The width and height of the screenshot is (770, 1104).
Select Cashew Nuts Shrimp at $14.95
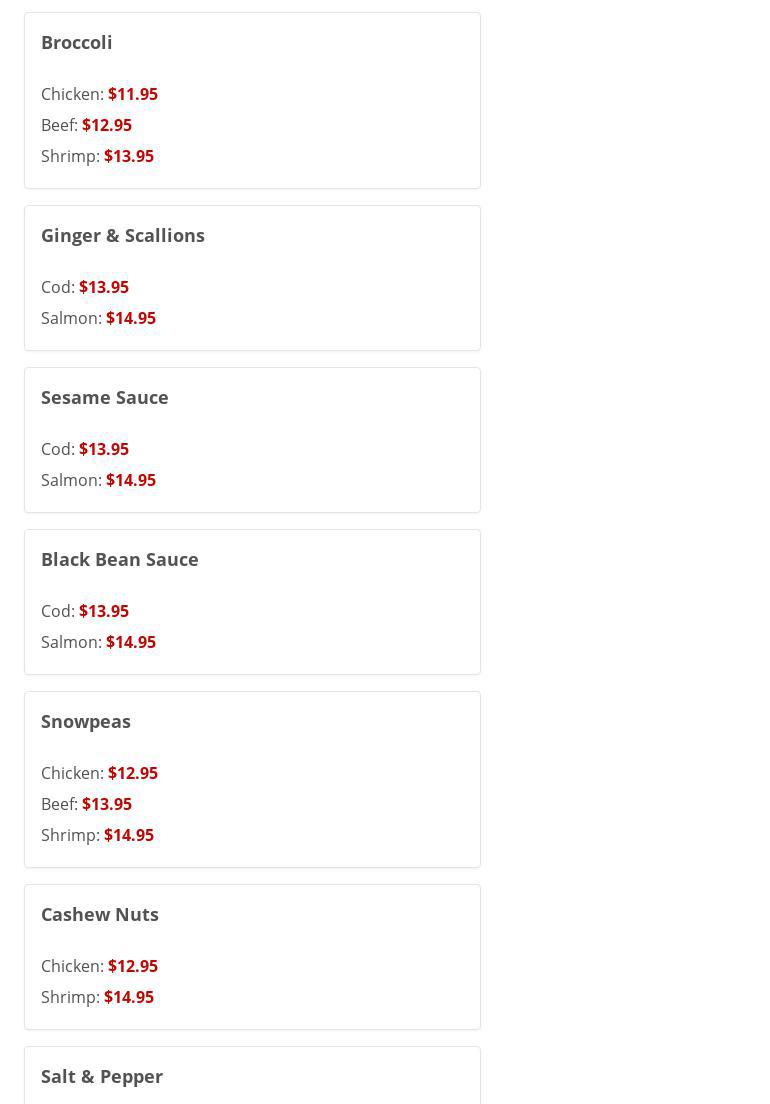(x=97, y=997)
